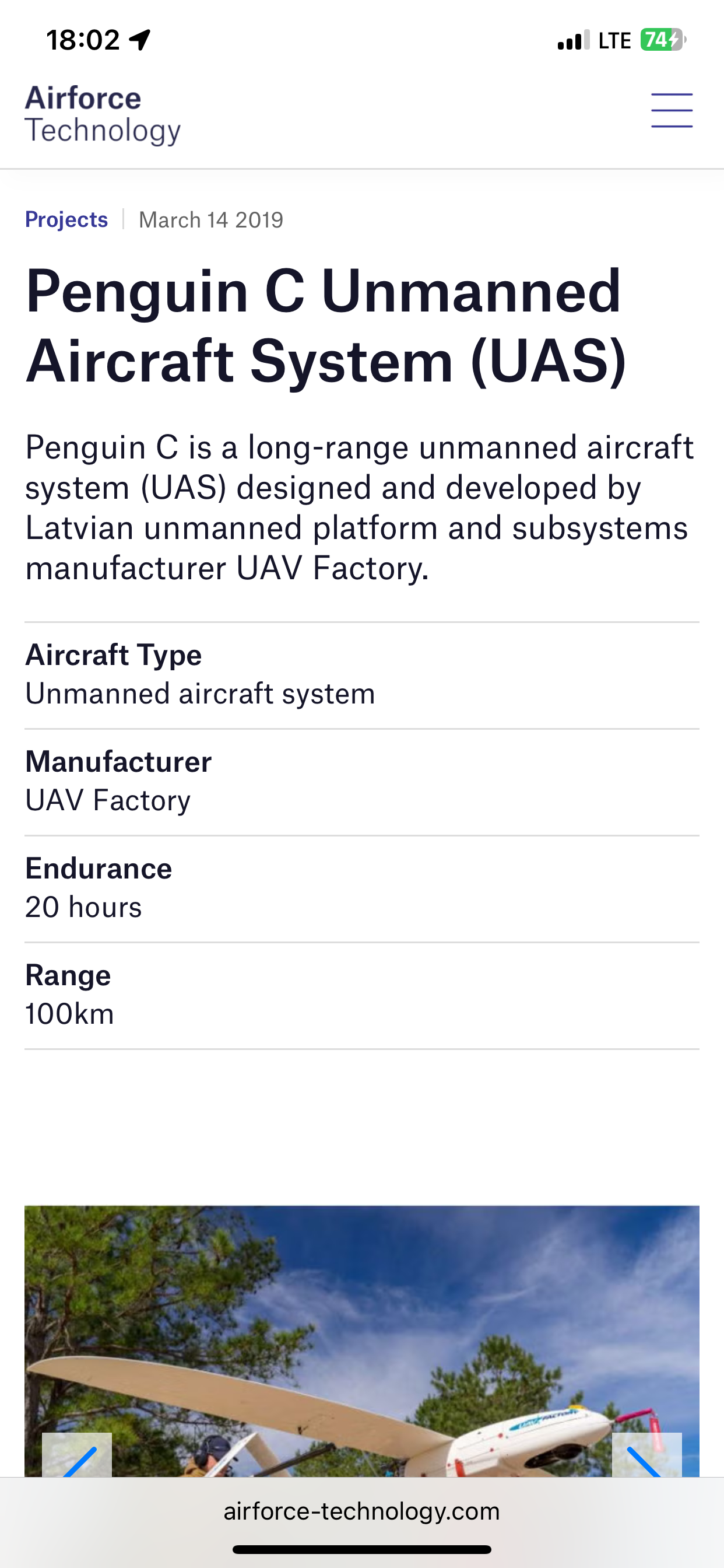The height and width of the screenshot is (1568, 724).
Task: Open the Projects category link
Action: click(x=66, y=219)
